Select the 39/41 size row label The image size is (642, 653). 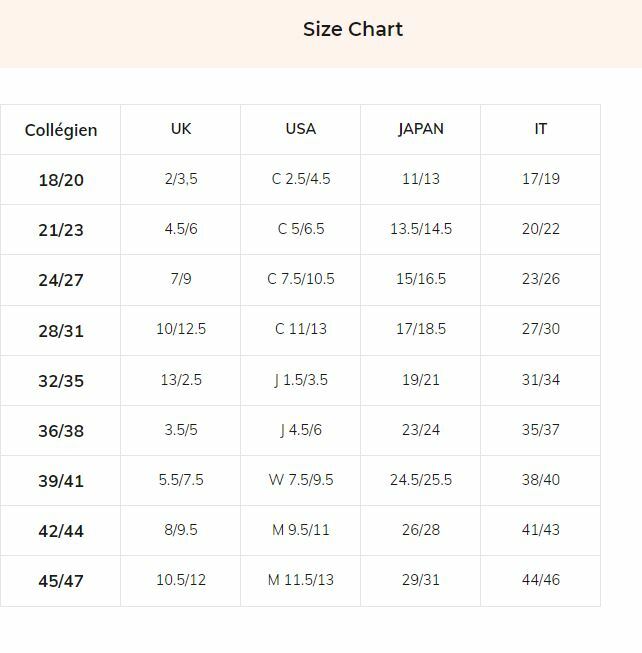coord(61,481)
